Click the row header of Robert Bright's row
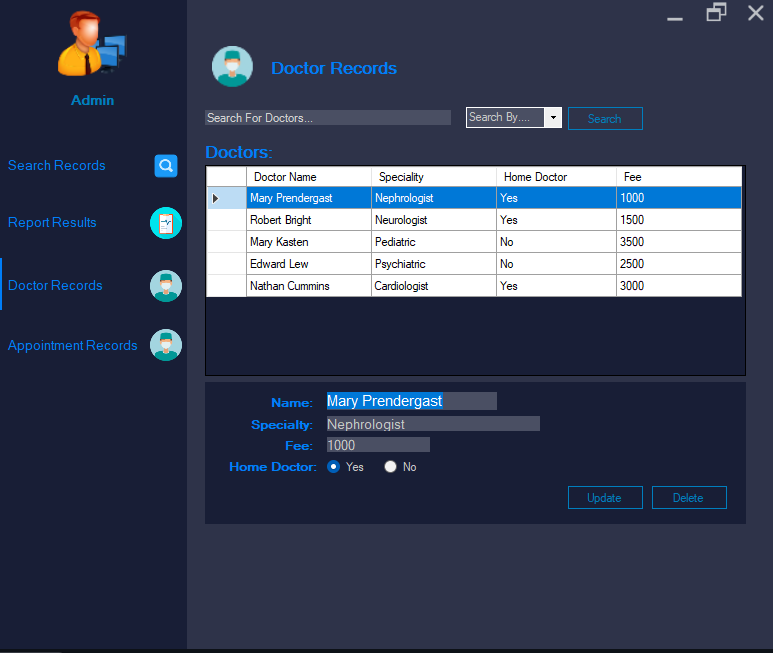 (x=226, y=220)
